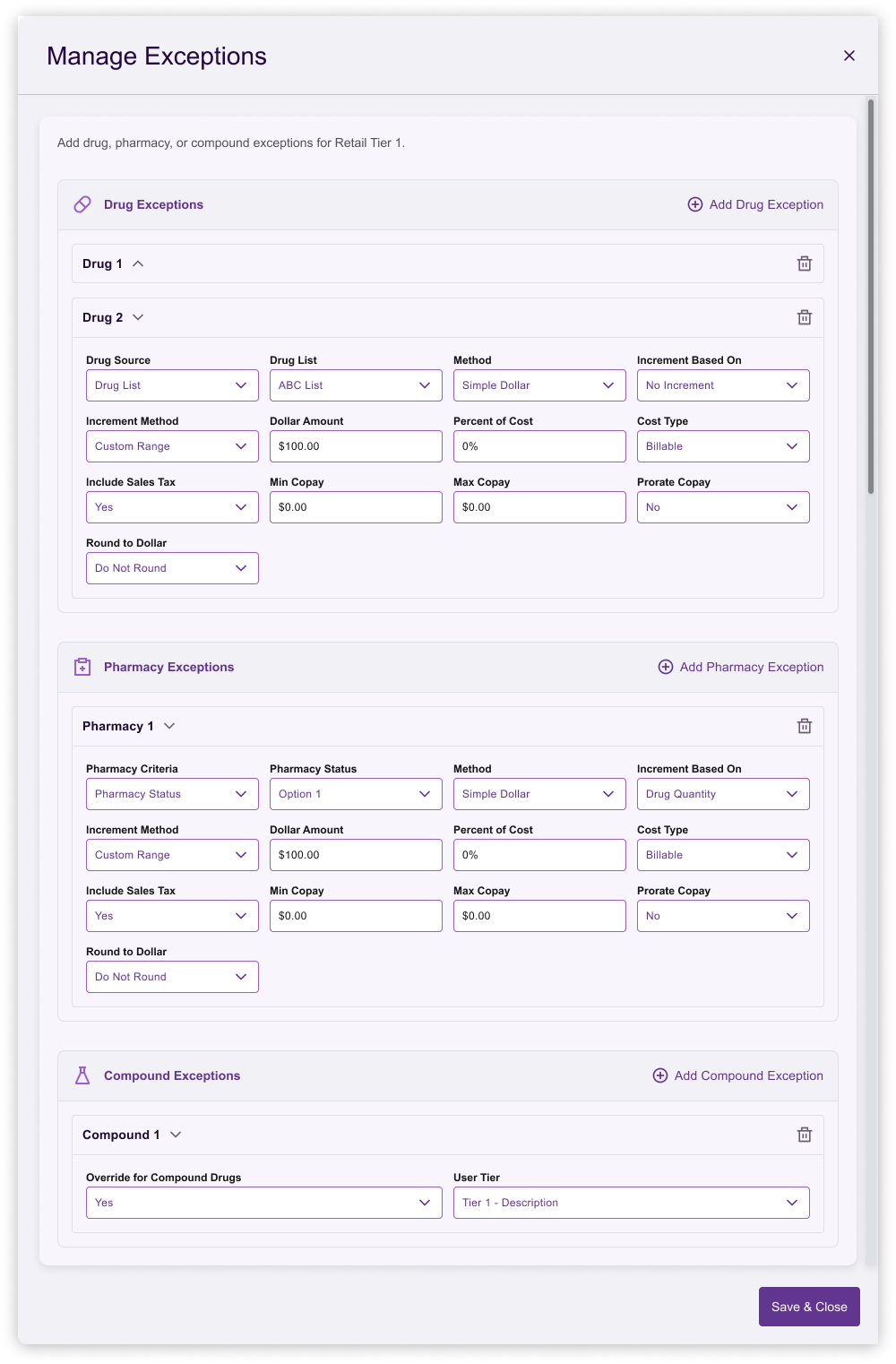The height and width of the screenshot is (1364, 896).
Task: Add a new compound exception
Action: tap(738, 1075)
